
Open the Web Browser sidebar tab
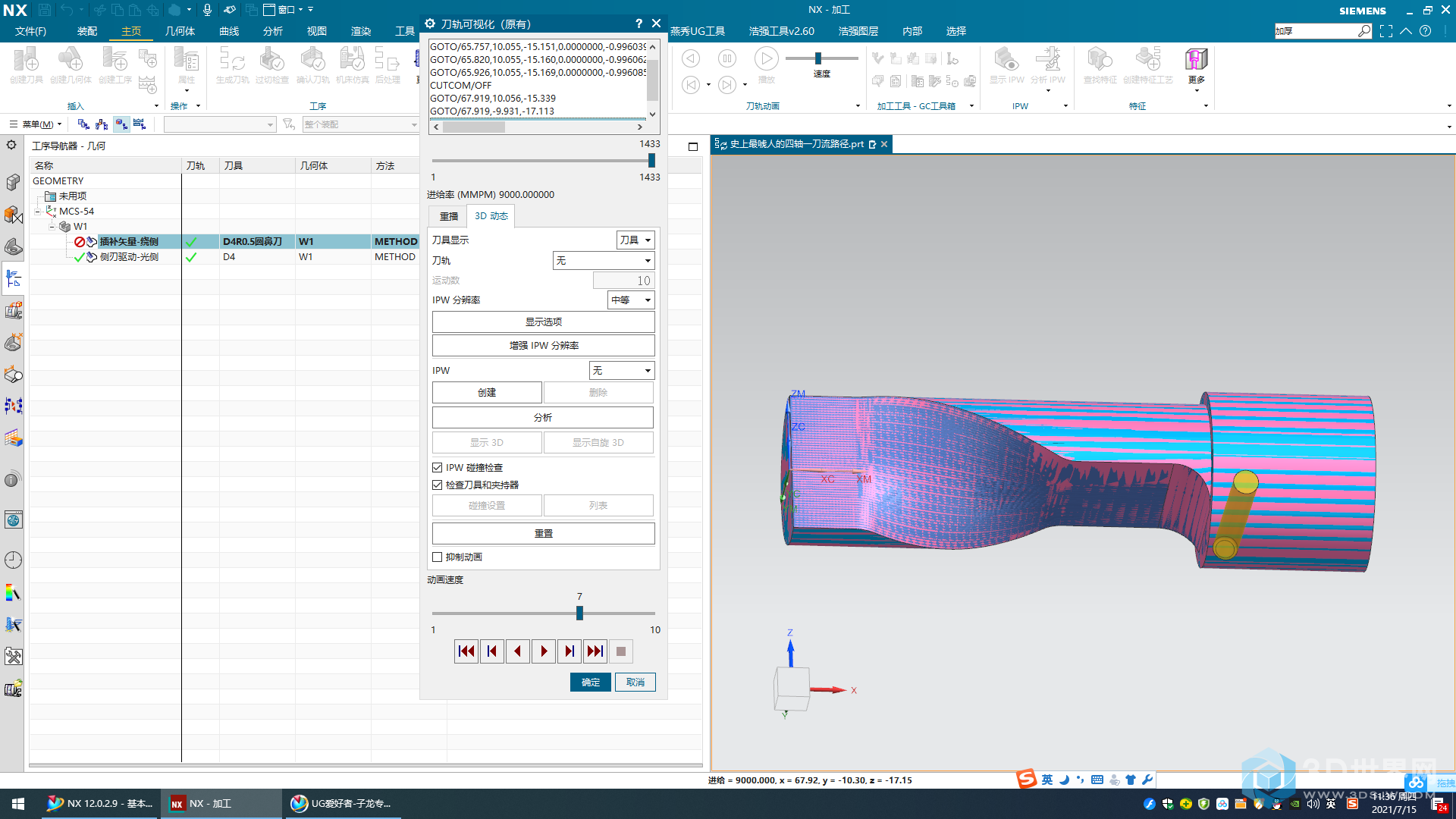pos(13,519)
